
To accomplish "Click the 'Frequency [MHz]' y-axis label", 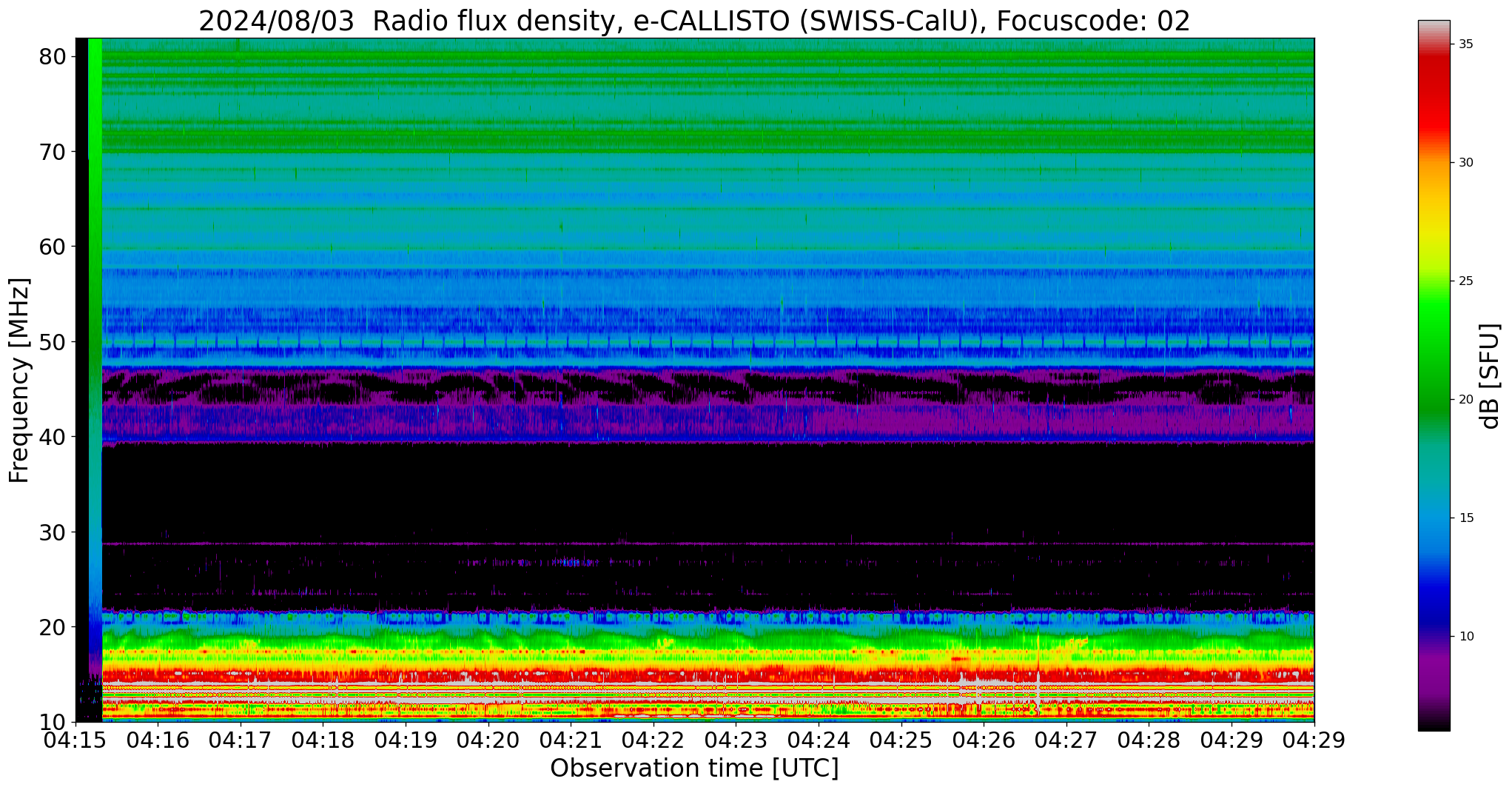I will (x=19, y=380).
